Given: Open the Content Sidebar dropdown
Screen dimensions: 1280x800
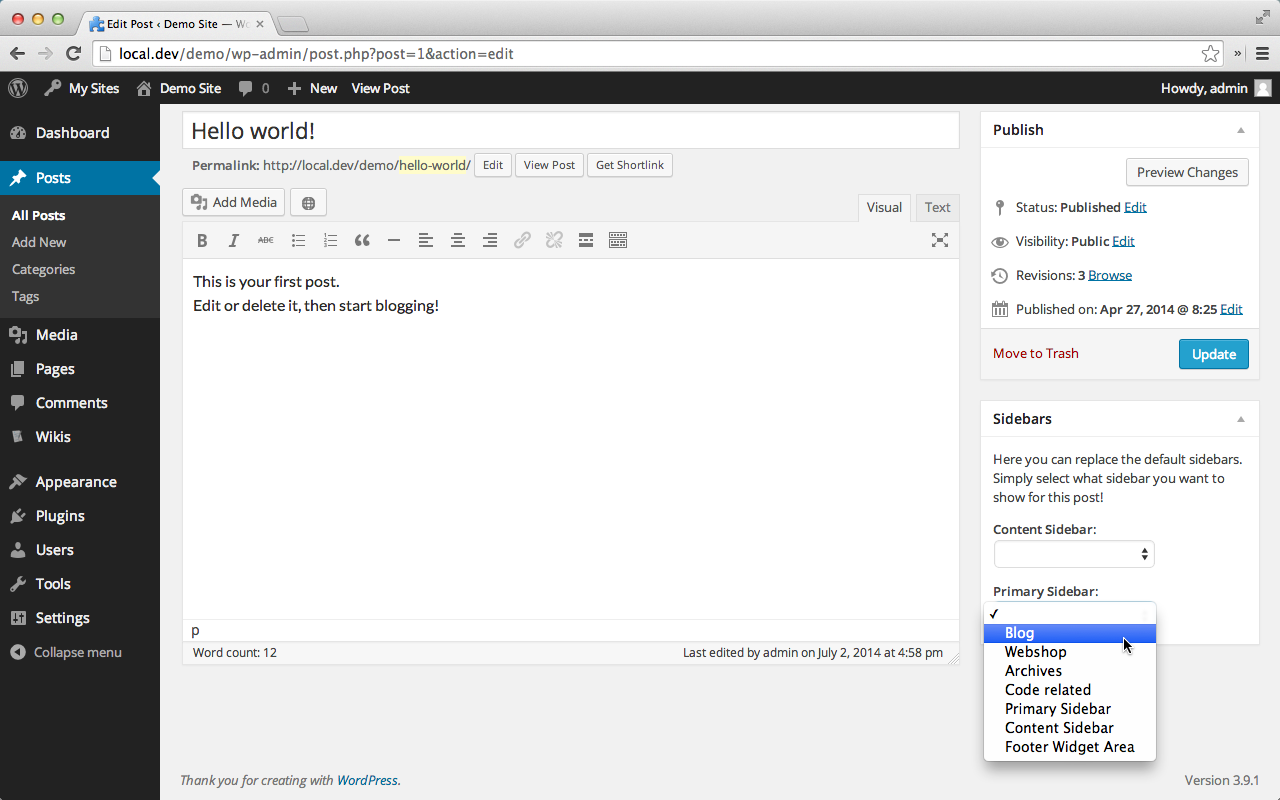Looking at the screenshot, I should pos(1074,554).
